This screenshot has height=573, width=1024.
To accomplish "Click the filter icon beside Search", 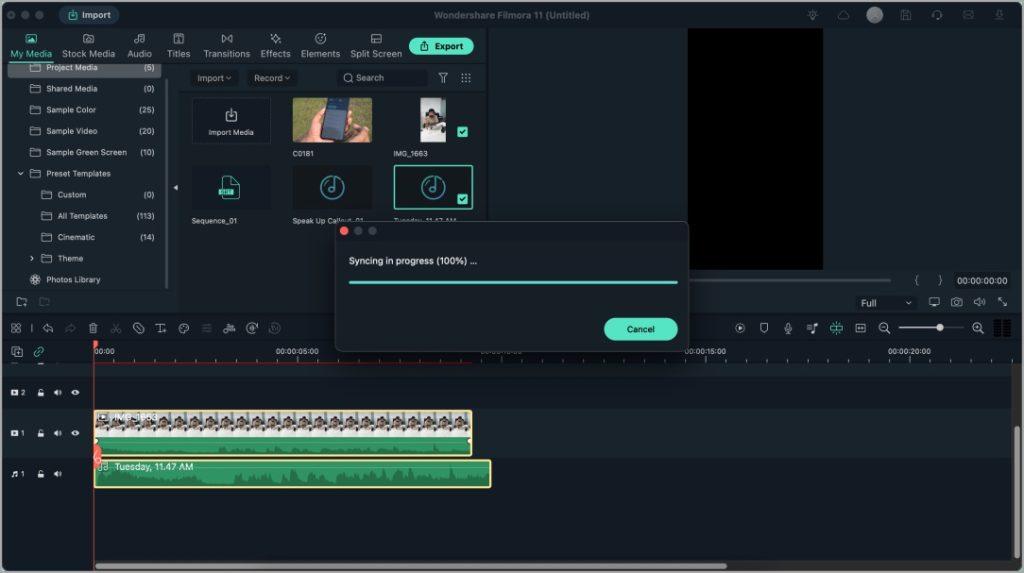I will pos(443,78).
